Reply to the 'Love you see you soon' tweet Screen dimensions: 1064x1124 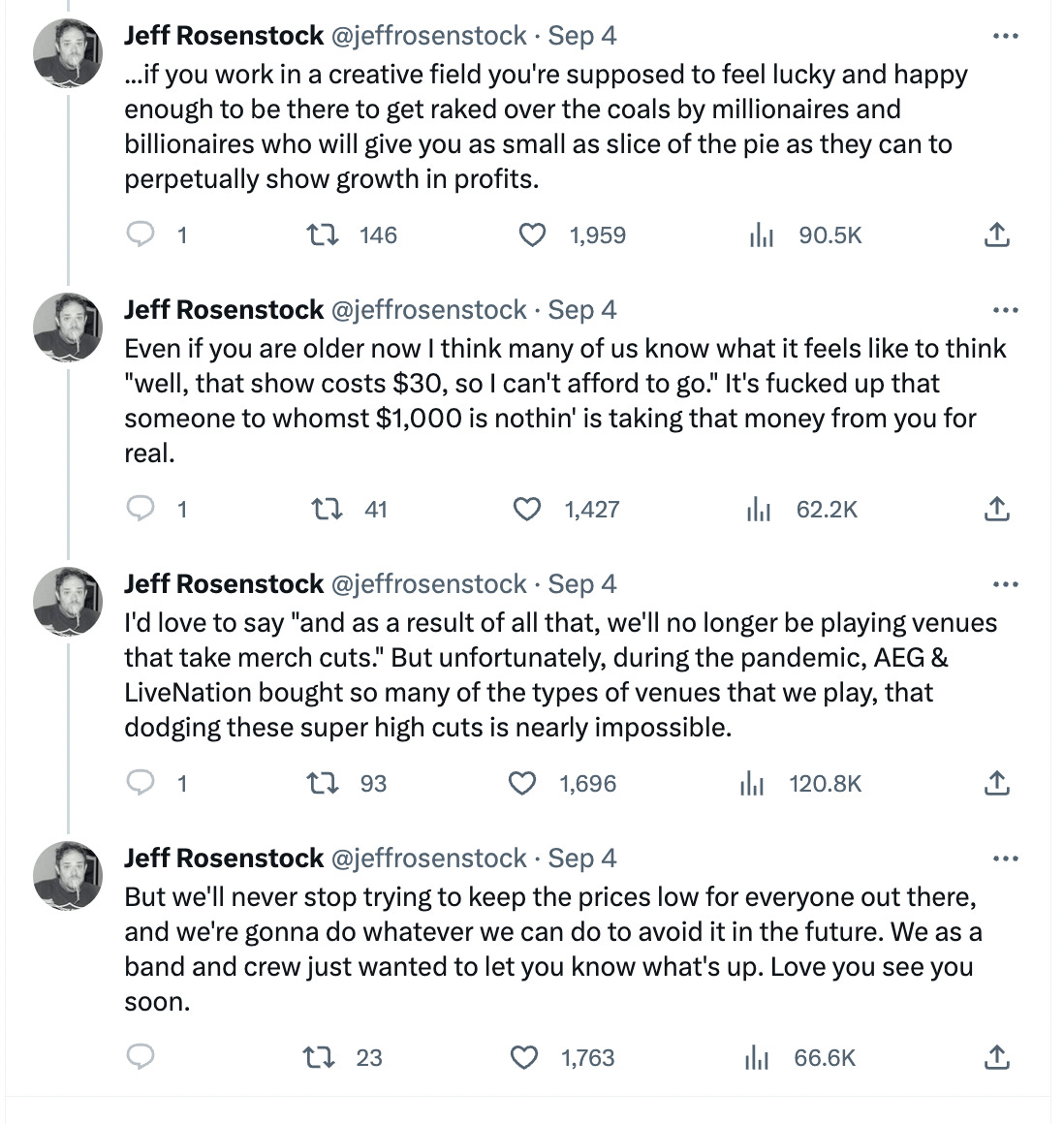(141, 1057)
